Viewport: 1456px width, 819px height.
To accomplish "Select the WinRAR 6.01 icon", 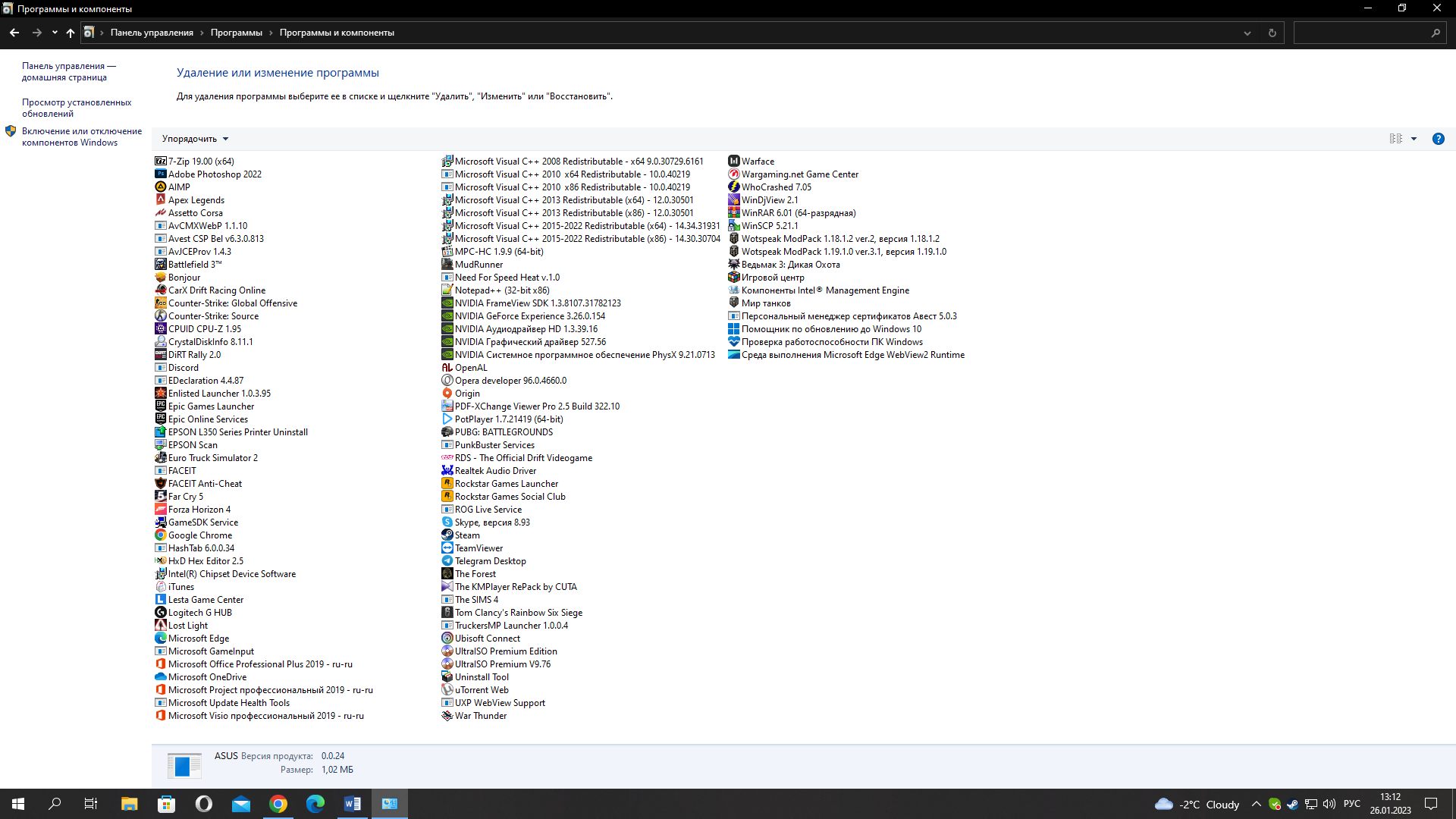I will [733, 213].
